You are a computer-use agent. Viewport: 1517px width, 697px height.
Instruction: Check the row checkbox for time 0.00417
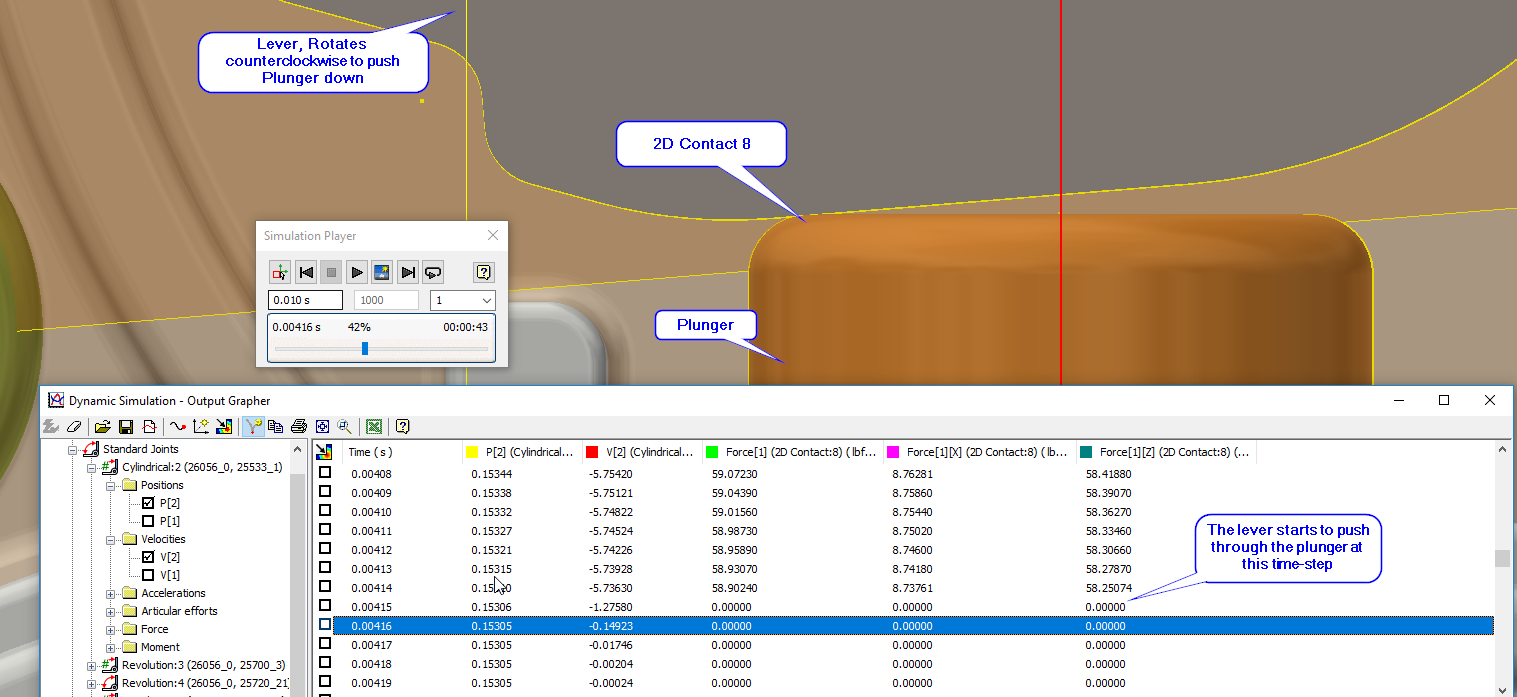click(x=325, y=644)
